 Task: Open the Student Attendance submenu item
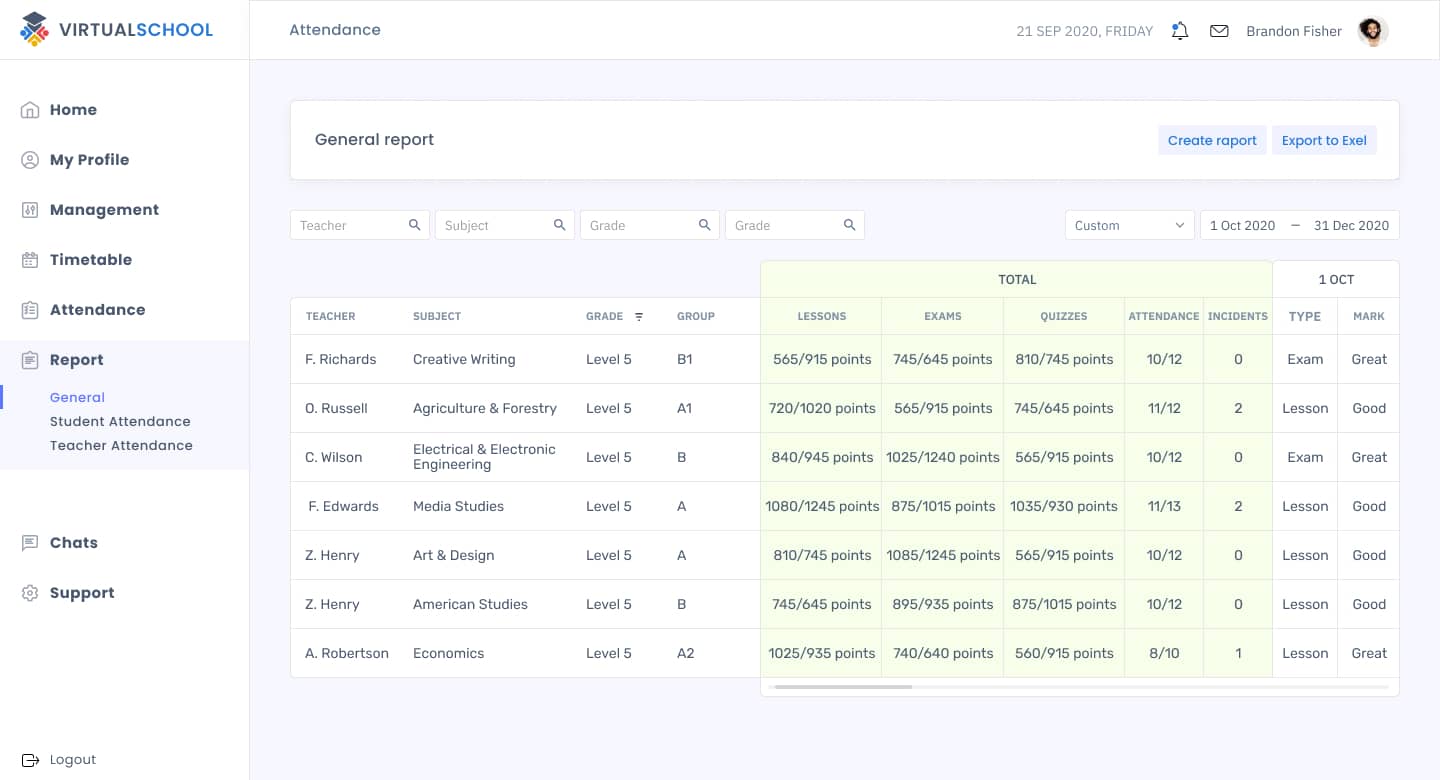120,422
